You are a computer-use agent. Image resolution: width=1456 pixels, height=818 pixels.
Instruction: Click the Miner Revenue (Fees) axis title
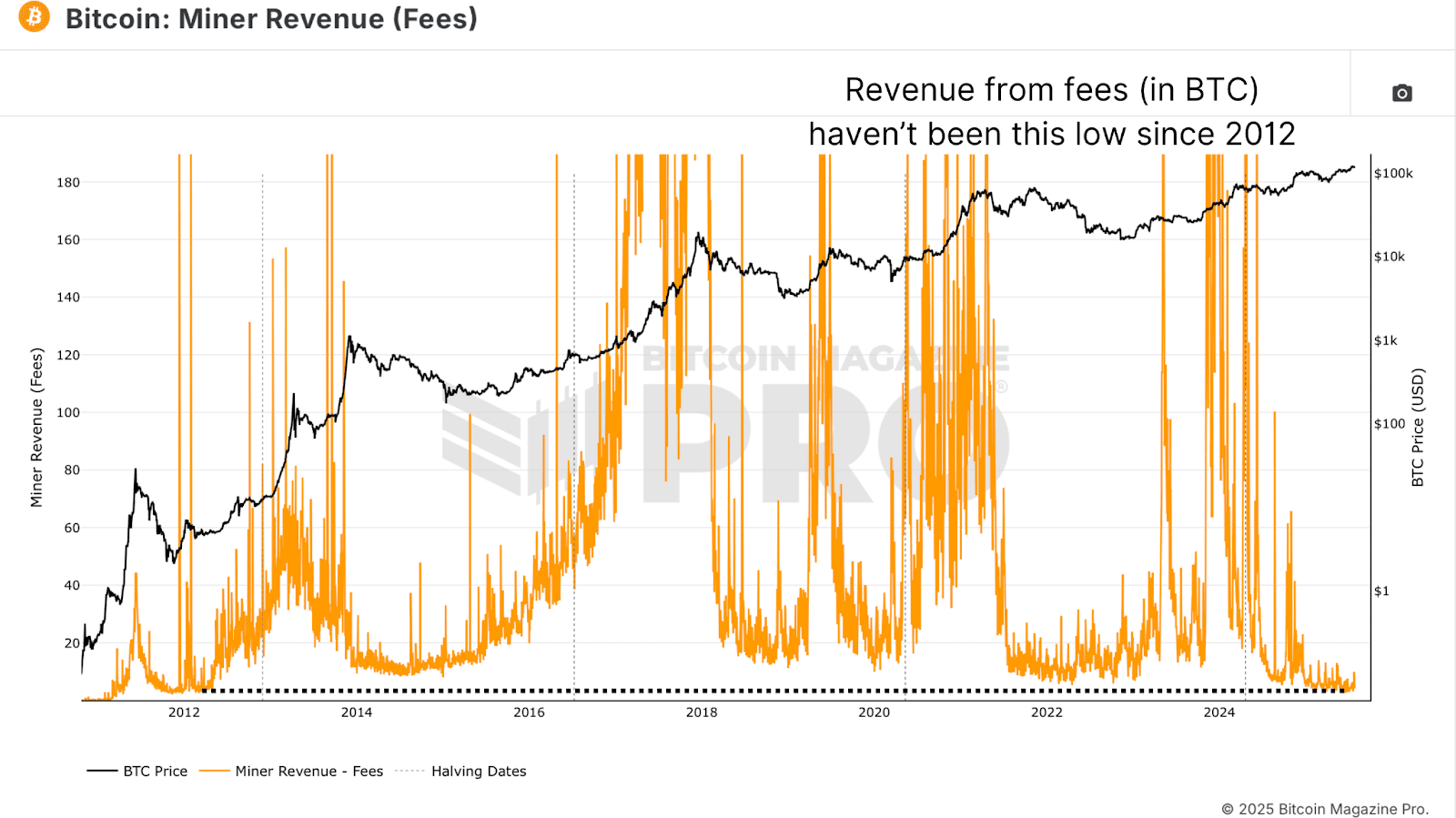pos(36,427)
